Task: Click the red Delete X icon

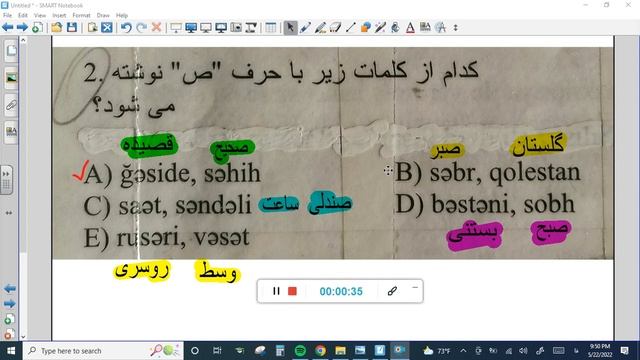Action: coord(156,27)
